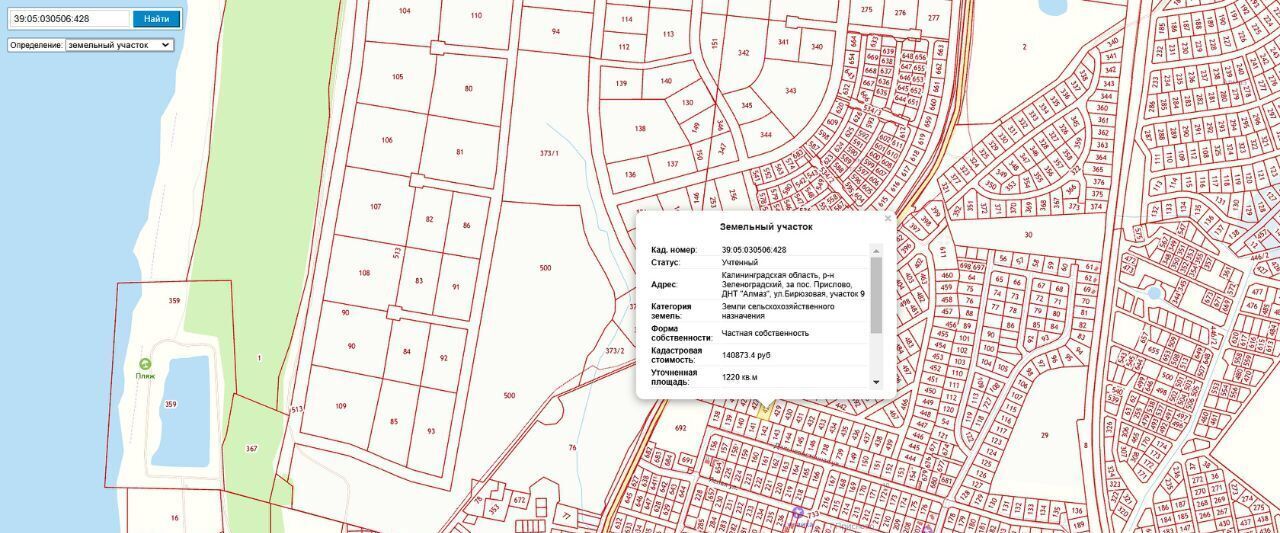The image size is (1280, 533).
Task: Click the popup scrollbar up arrow
Action: point(877,251)
